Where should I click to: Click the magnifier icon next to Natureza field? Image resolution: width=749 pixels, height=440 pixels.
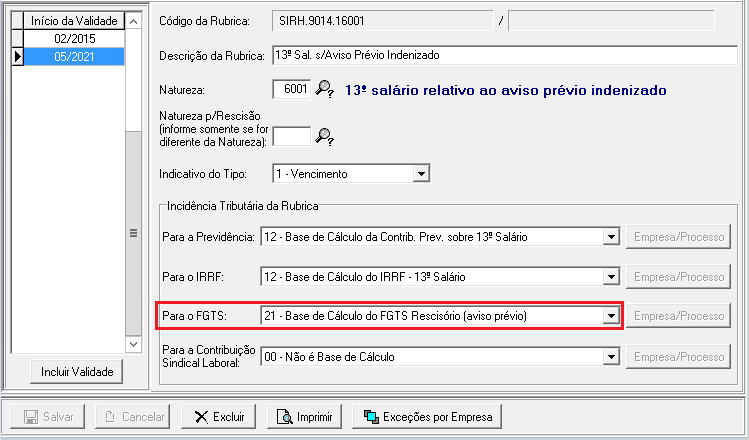(x=325, y=90)
